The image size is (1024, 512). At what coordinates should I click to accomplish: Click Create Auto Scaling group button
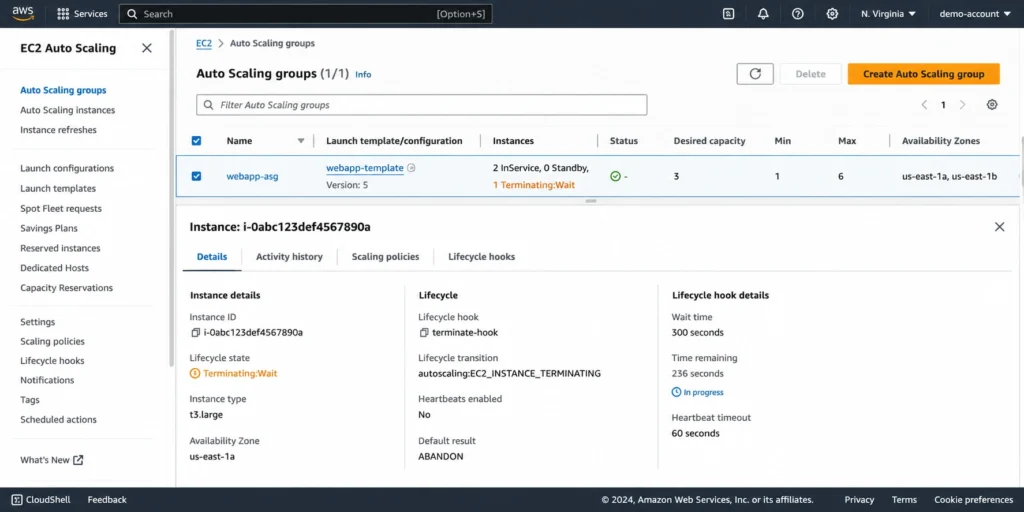tap(923, 74)
